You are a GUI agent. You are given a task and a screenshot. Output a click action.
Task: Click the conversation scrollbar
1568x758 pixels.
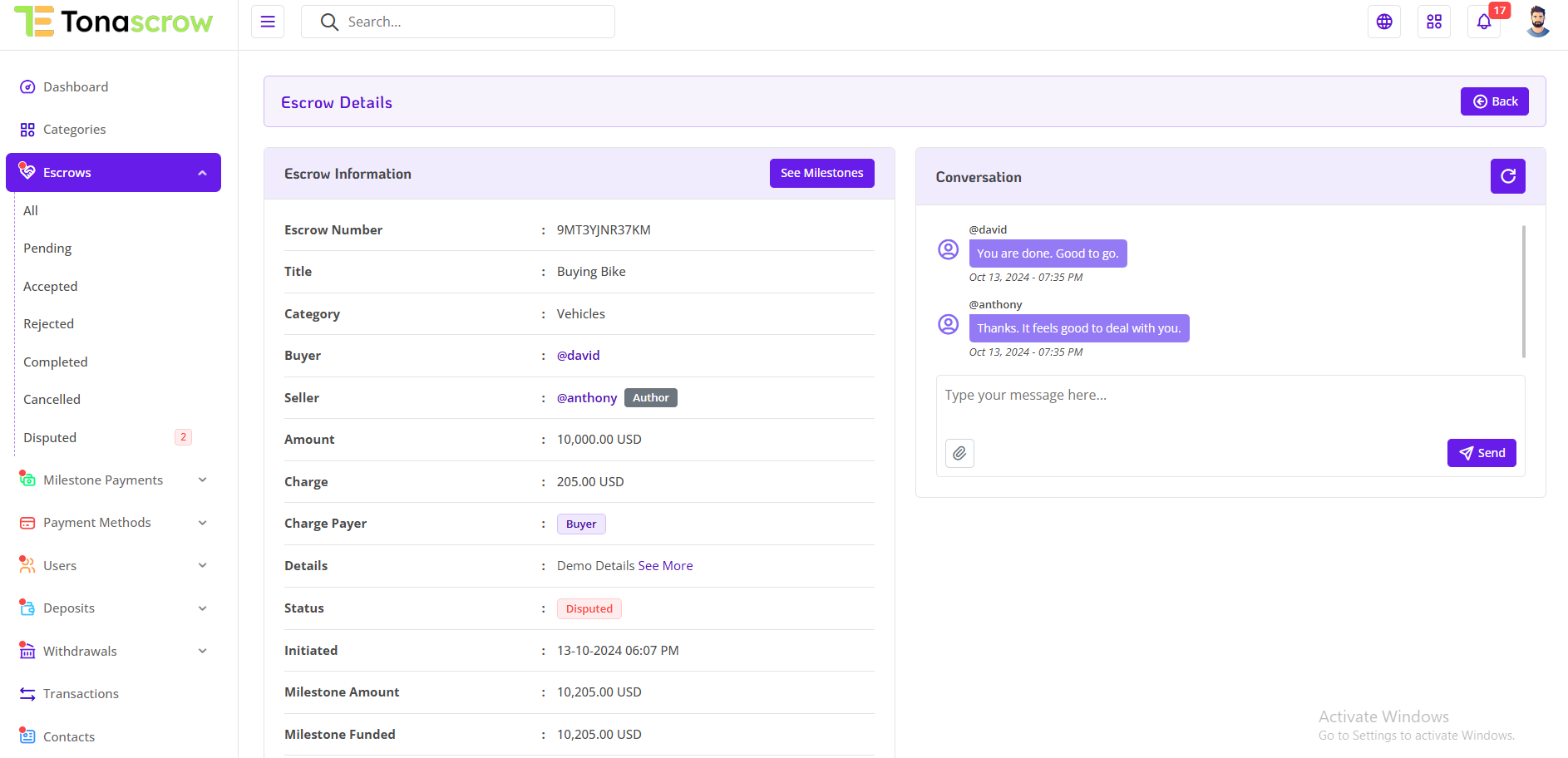pyautogui.click(x=1523, y=291)
